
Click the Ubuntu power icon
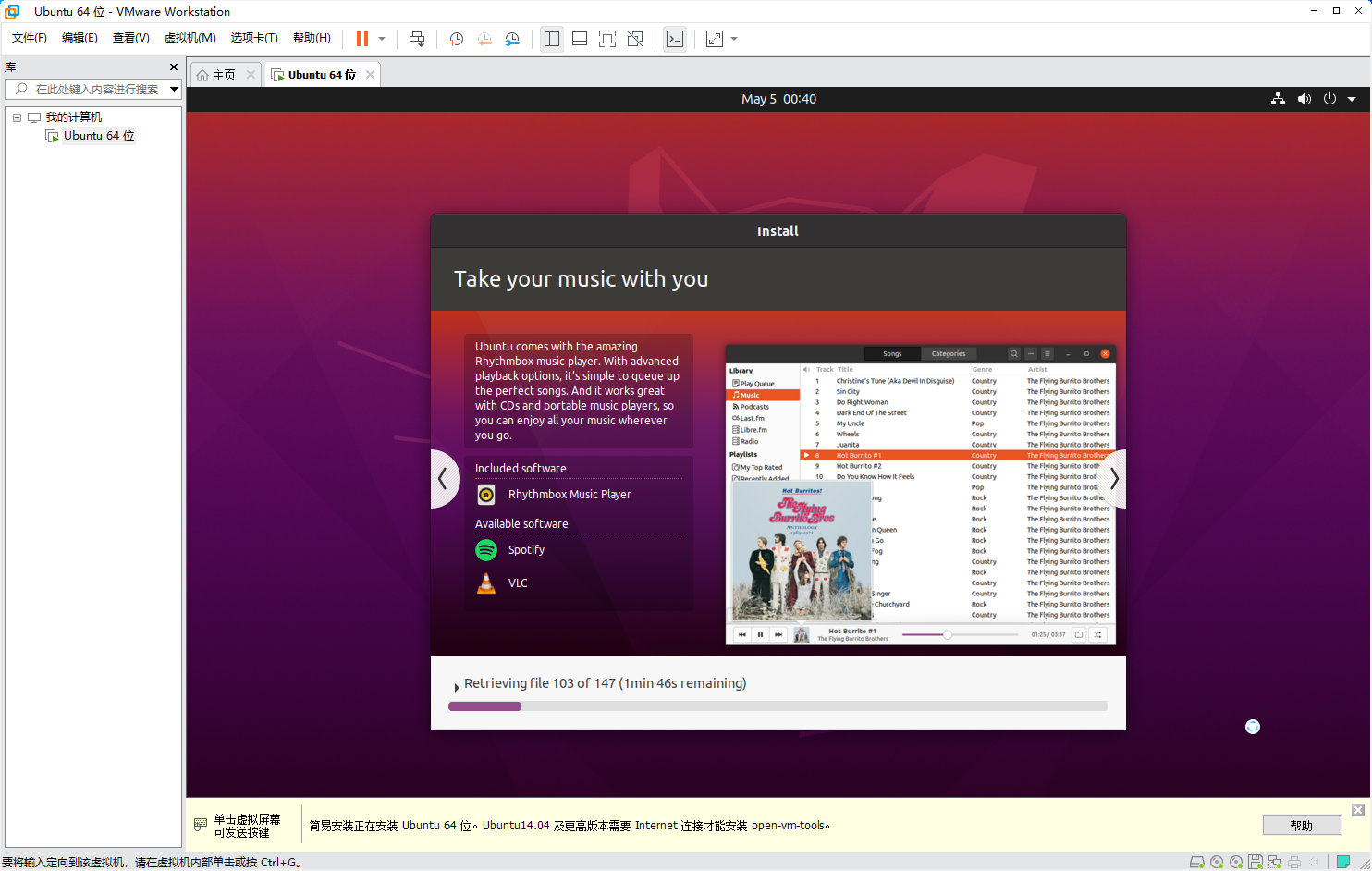pyautogui.click(x=1329, y=99)
